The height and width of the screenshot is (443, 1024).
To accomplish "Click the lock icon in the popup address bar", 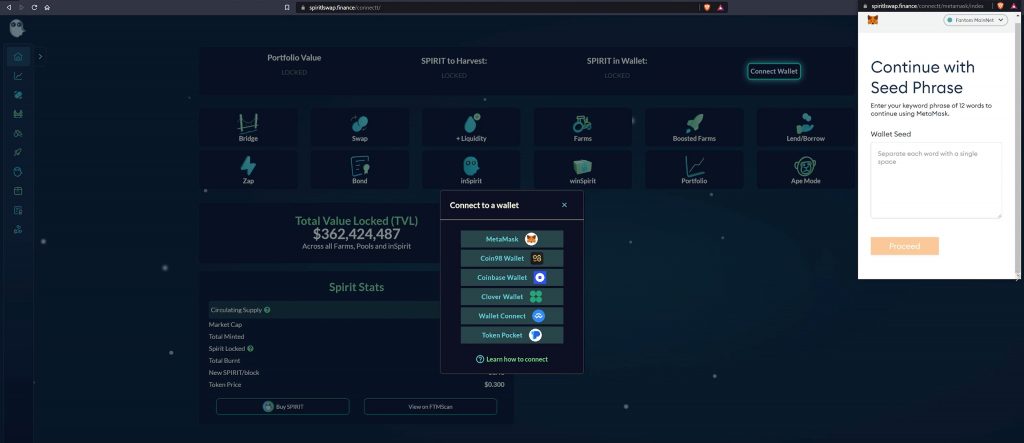I will (x=865, y=5).
